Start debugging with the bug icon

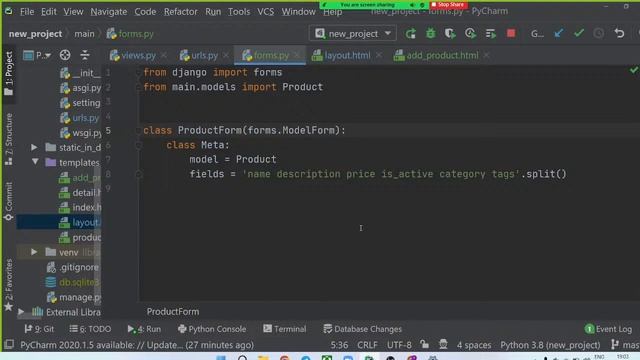[431, 33]
